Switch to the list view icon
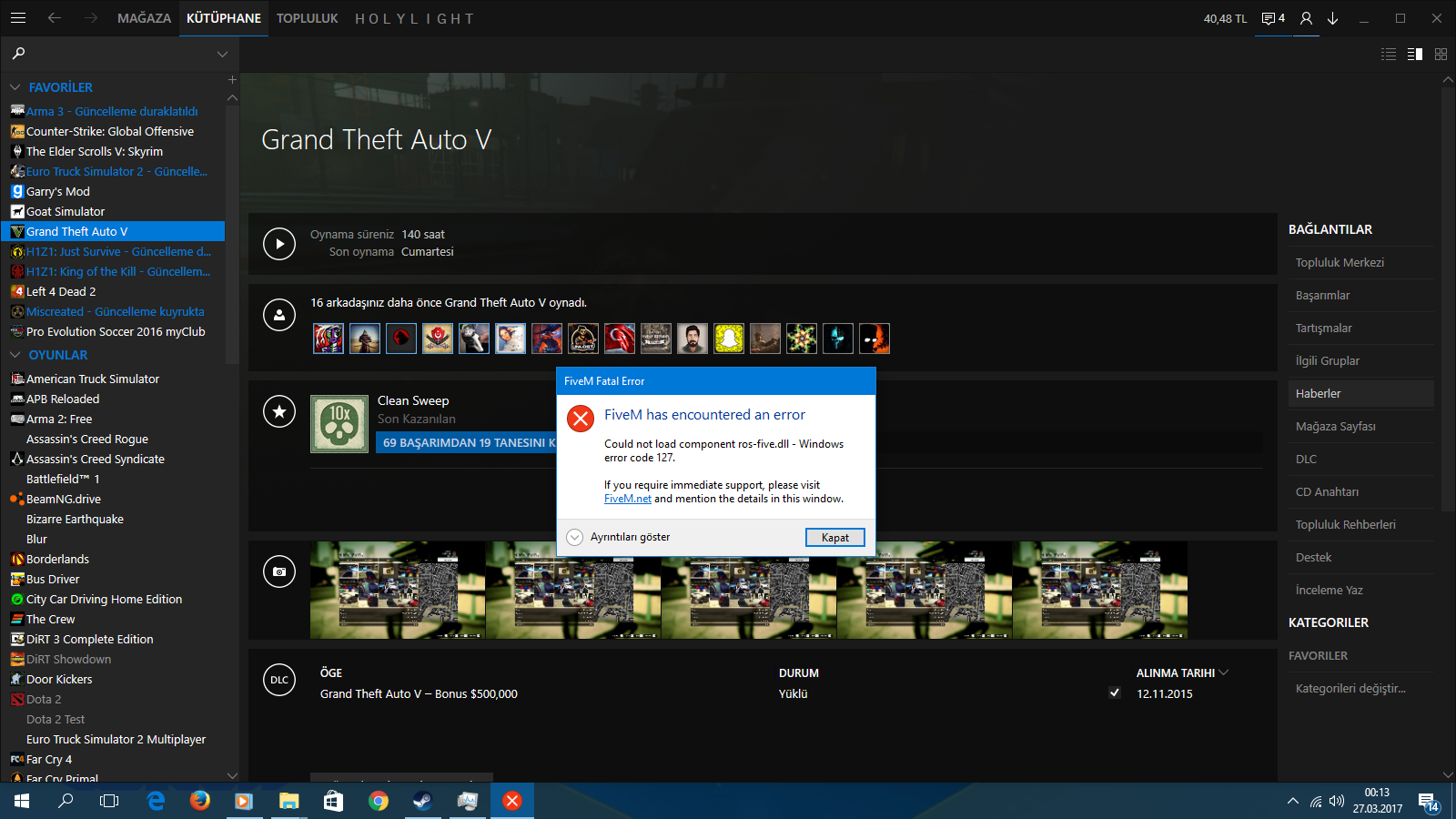 [x=1389, y=55]
